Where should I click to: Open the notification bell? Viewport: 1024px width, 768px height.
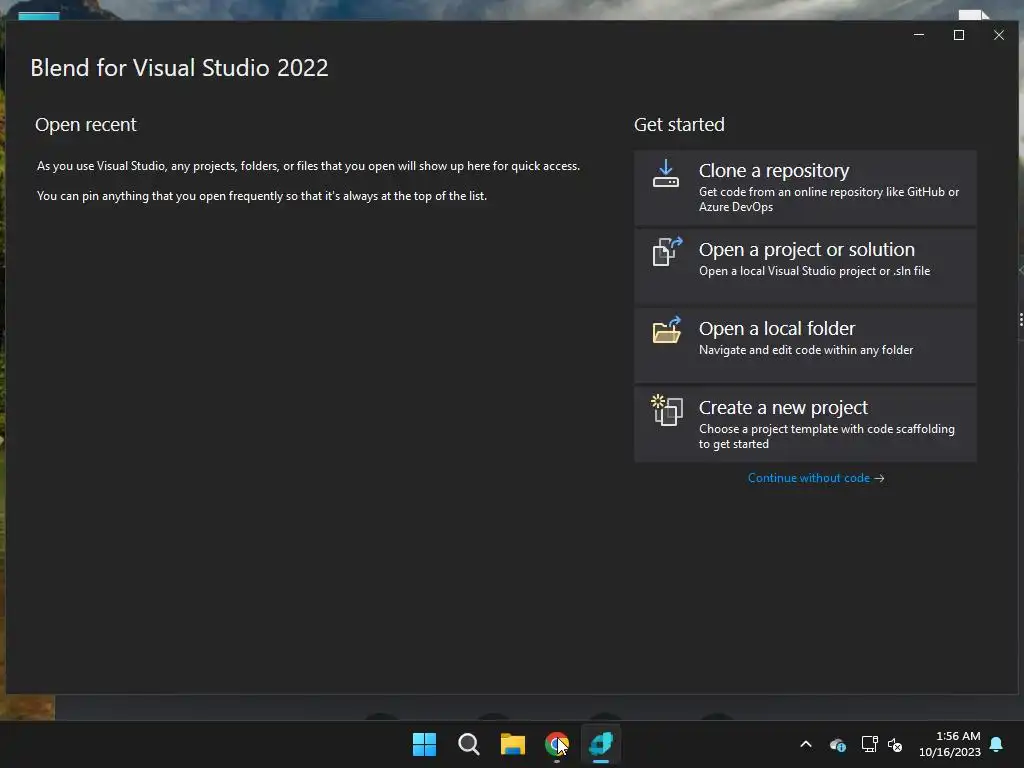tap(997, 744)
